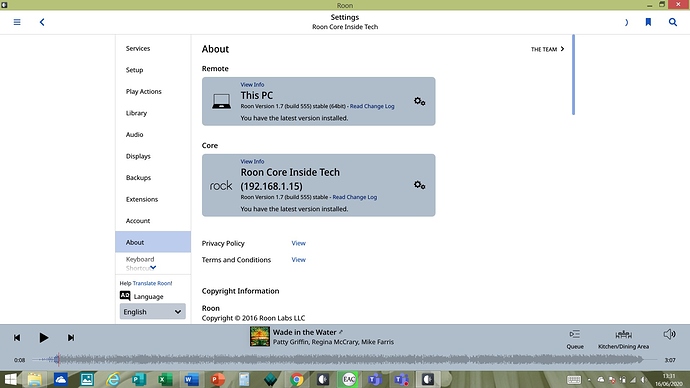Image resolution: width=690 pixels, height=388 pixels.
Task: Skip to the next track
Action: click(x=71, y=337)
